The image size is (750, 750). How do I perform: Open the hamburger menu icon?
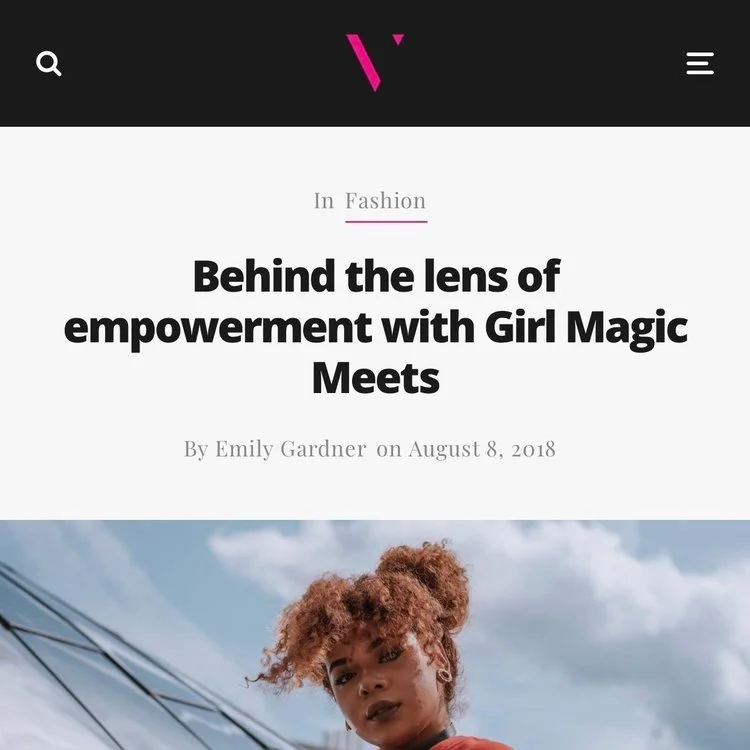700,63
